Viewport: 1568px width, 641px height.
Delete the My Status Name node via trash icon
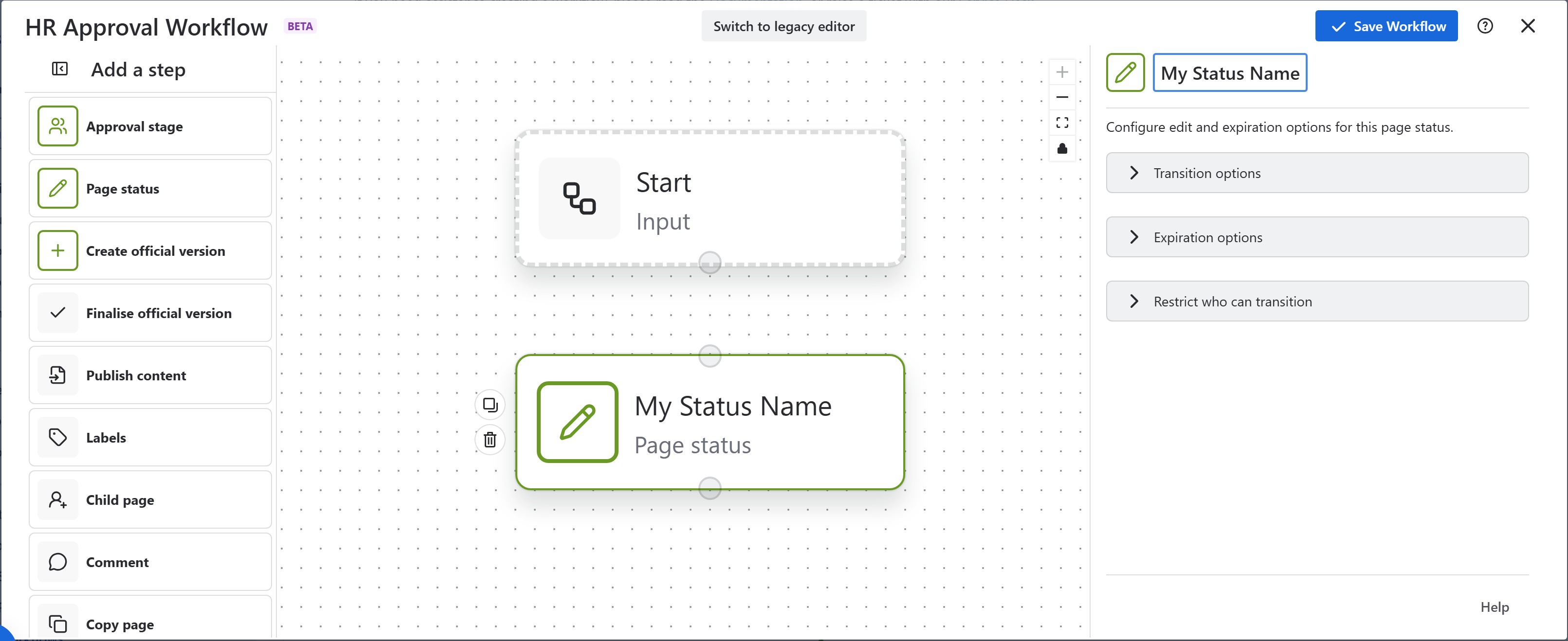click(490, 440)
